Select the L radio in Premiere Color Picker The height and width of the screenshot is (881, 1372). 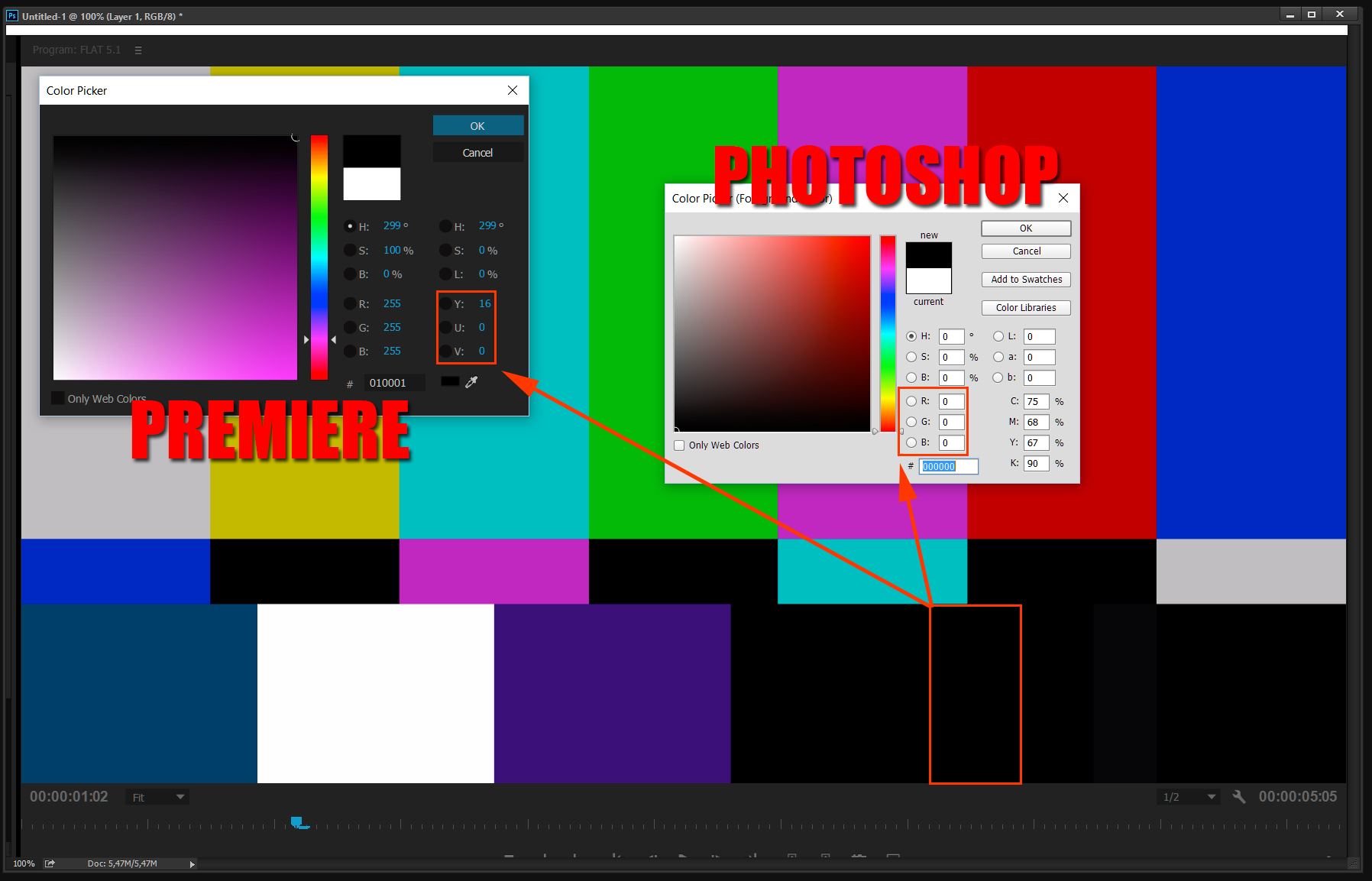(x=445, y=274)
